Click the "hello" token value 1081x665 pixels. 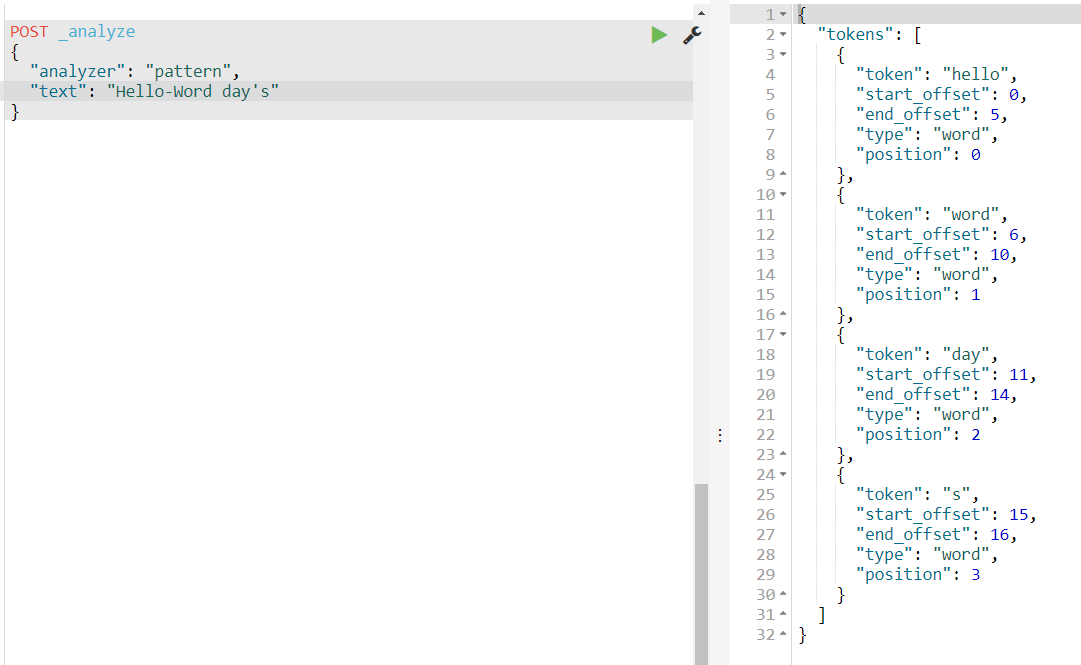976,74
